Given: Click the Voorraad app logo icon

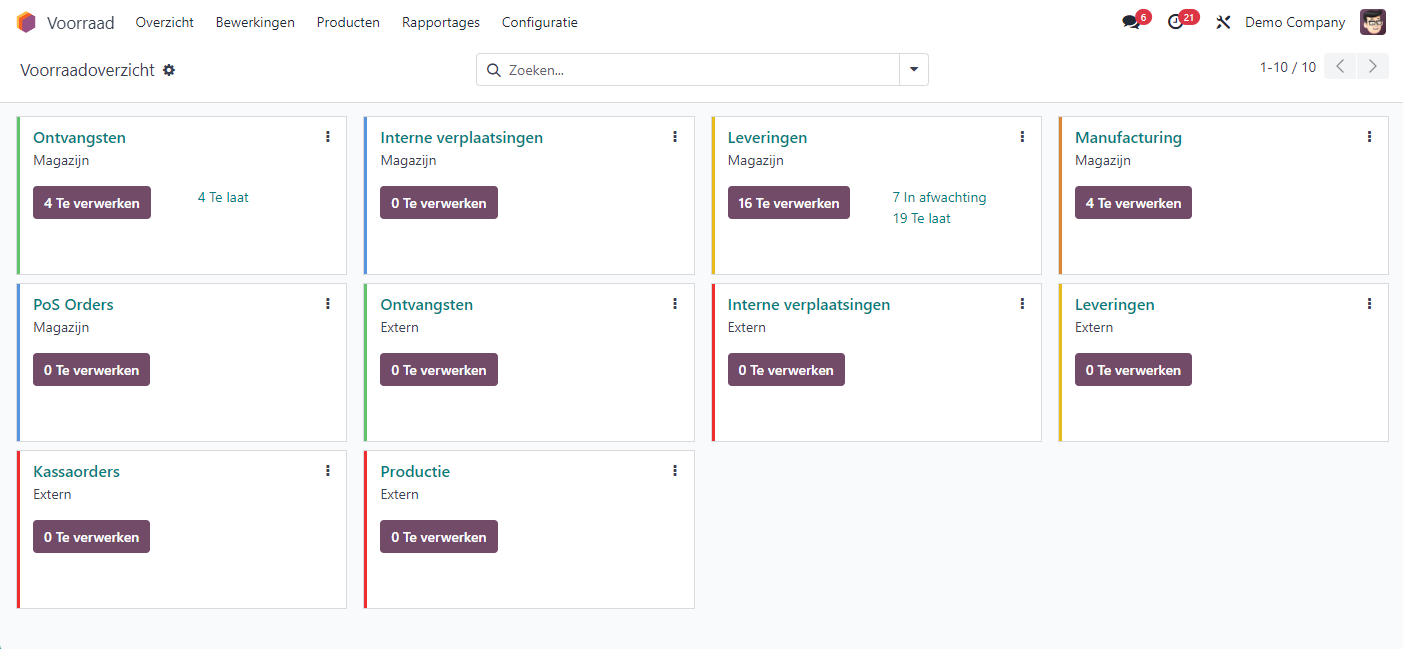Looking at the screenshot, I should tap(26, 22).
